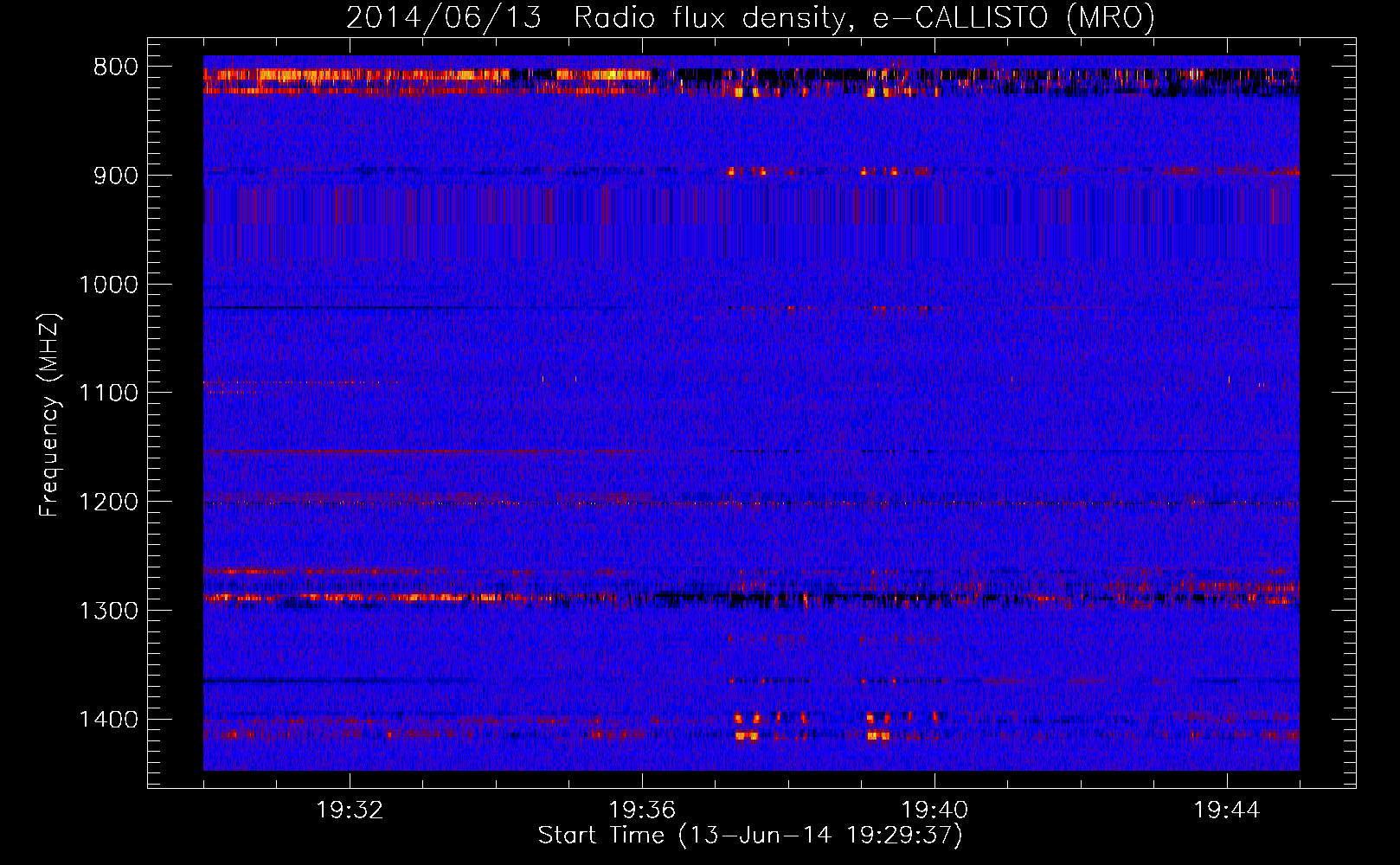This screenshot has width=1400, height=865.
Task: Click the 19:32 time tick label
Action: pyautogui.click(x=350, y=811)
